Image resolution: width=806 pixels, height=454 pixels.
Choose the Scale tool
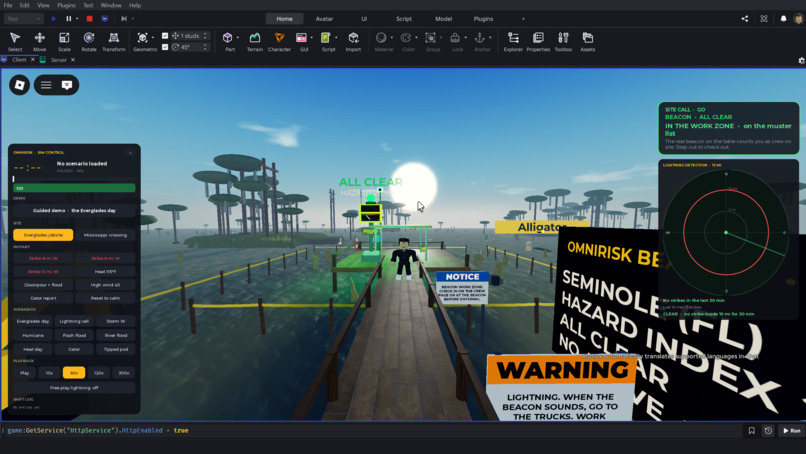(64, 41)
